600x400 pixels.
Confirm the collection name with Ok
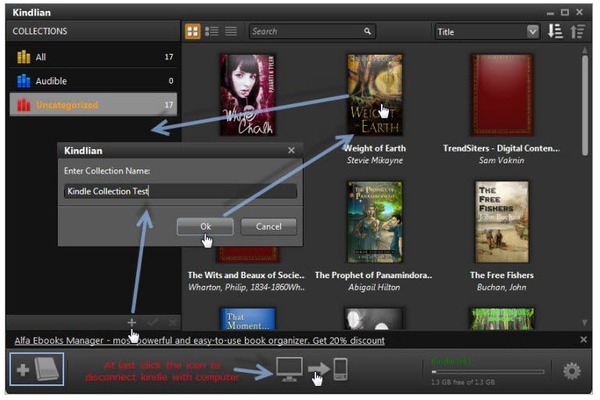tap(205, 227)
